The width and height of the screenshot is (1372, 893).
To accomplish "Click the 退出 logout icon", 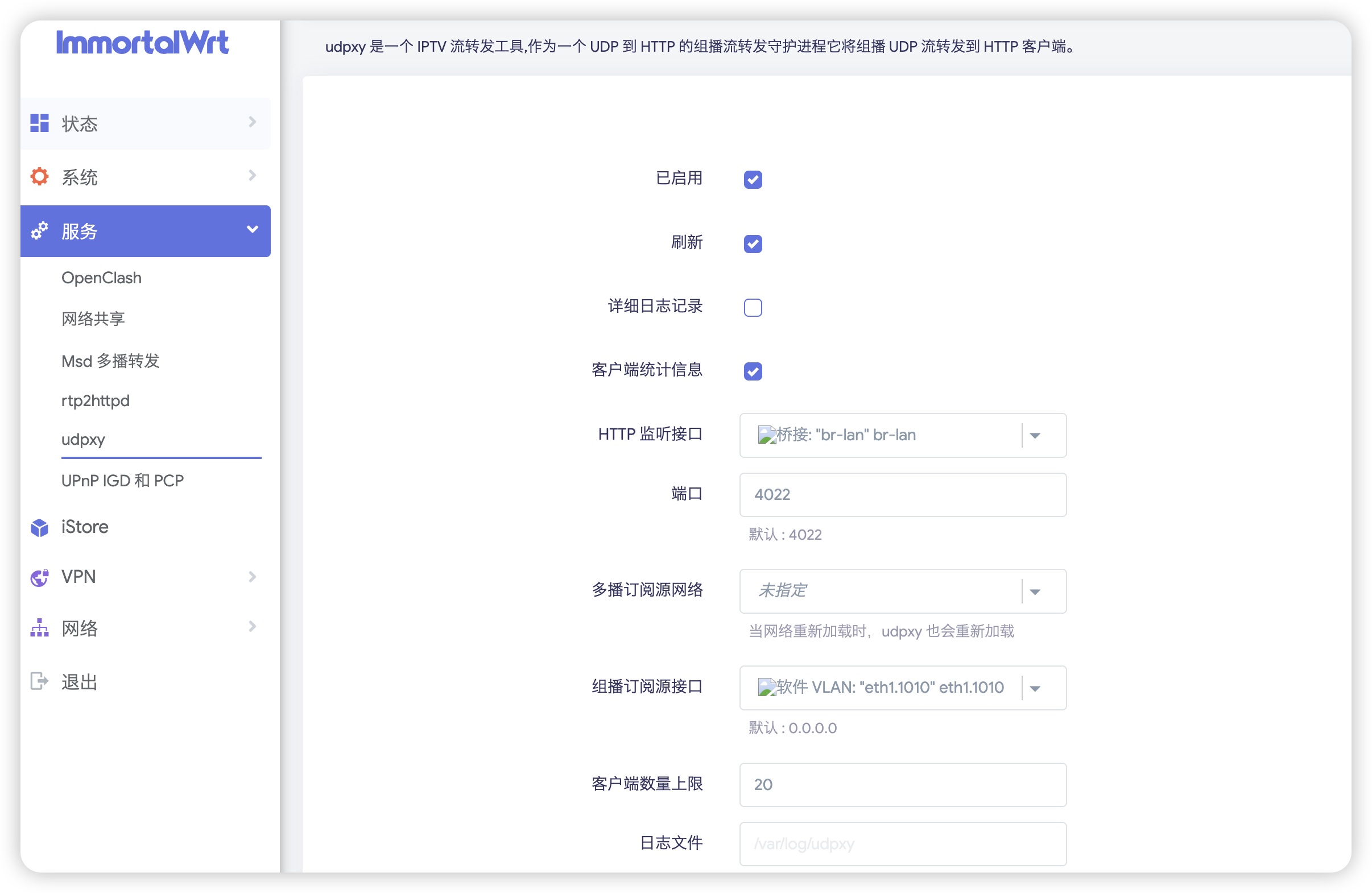I will pyautogui.click(x=39, y=681).
